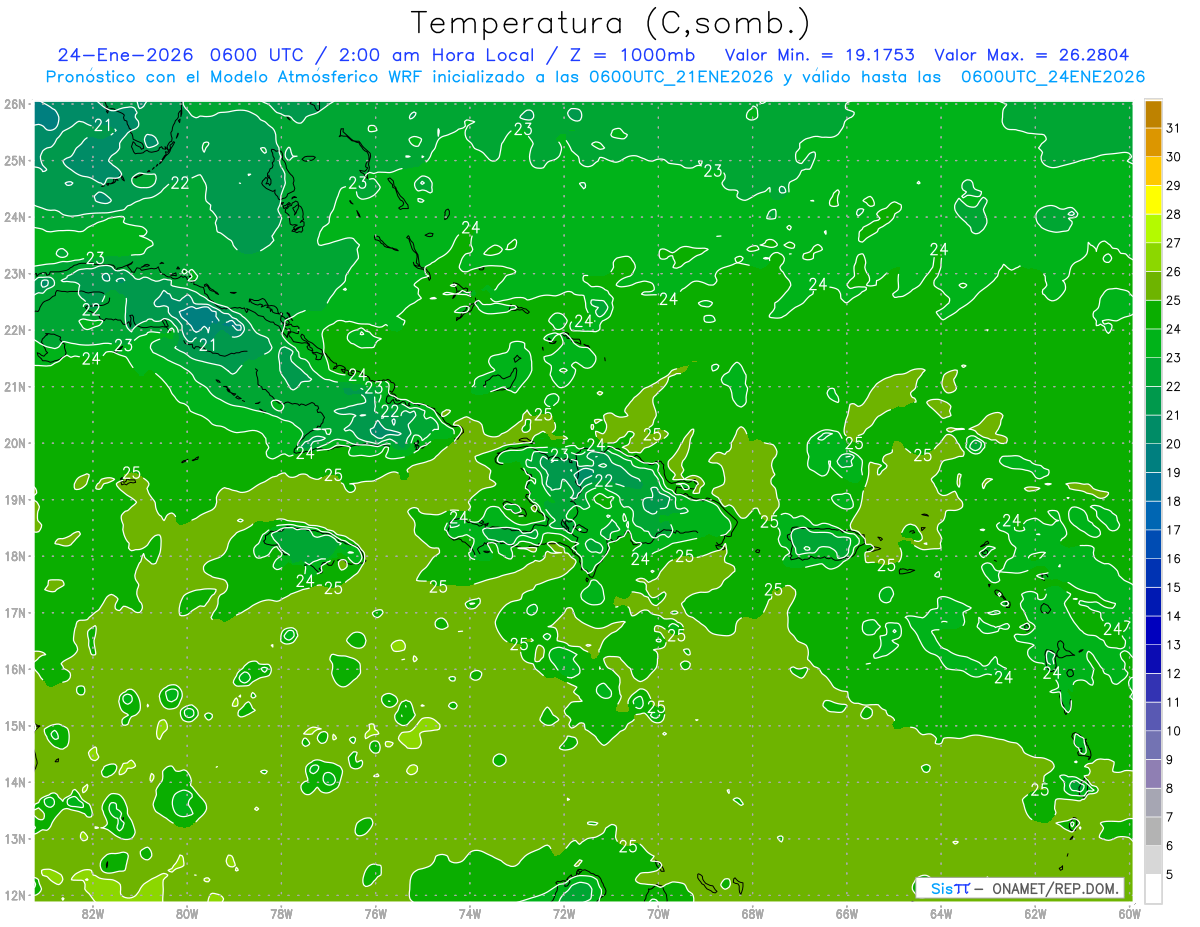Click the '23N' latitude axis label
Screen dimensions: 1200x927
pyautogui.click(x=15, y=274)
